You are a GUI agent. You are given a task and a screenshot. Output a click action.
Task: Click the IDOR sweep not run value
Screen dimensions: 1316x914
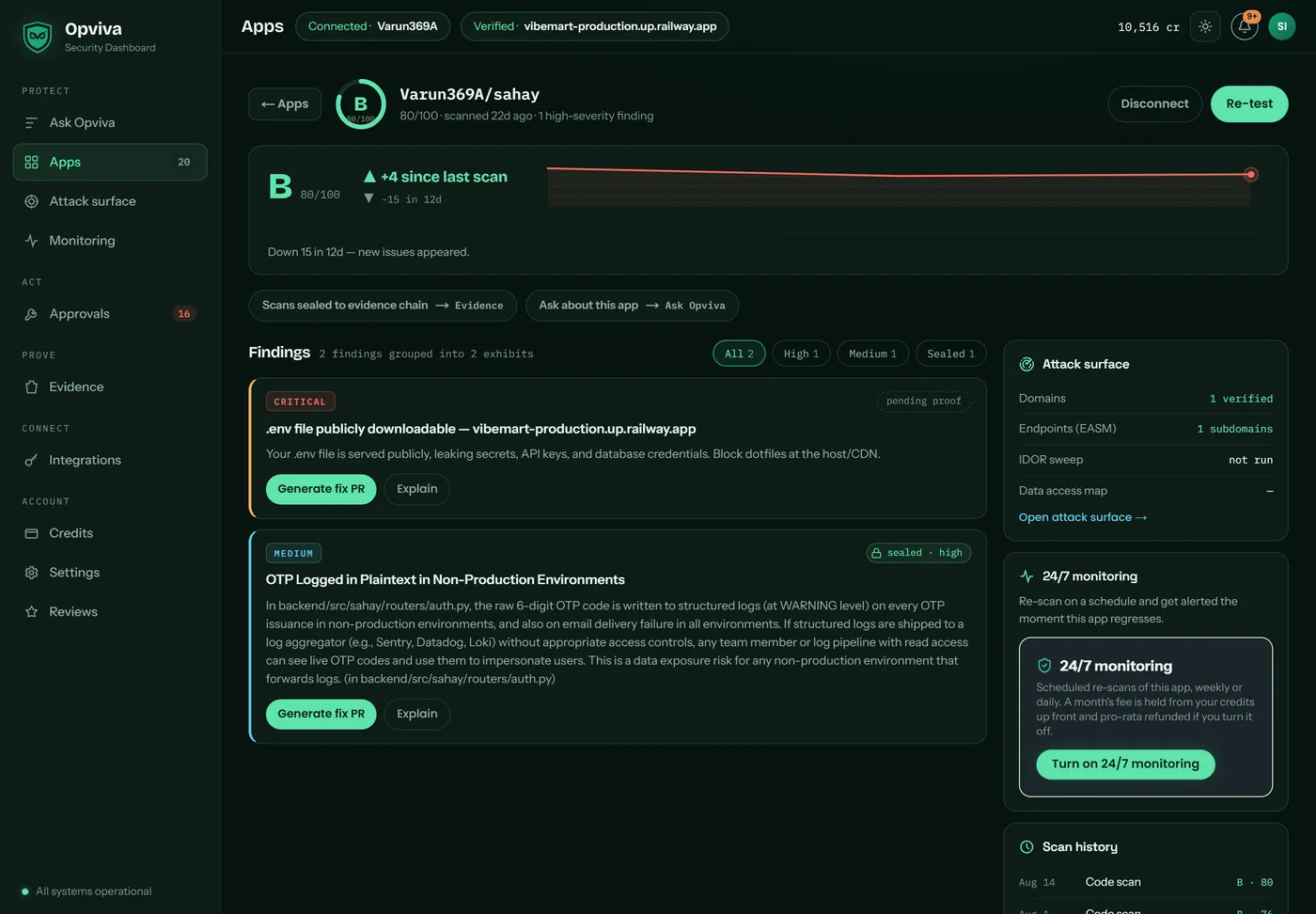(x=1250, y=461)
